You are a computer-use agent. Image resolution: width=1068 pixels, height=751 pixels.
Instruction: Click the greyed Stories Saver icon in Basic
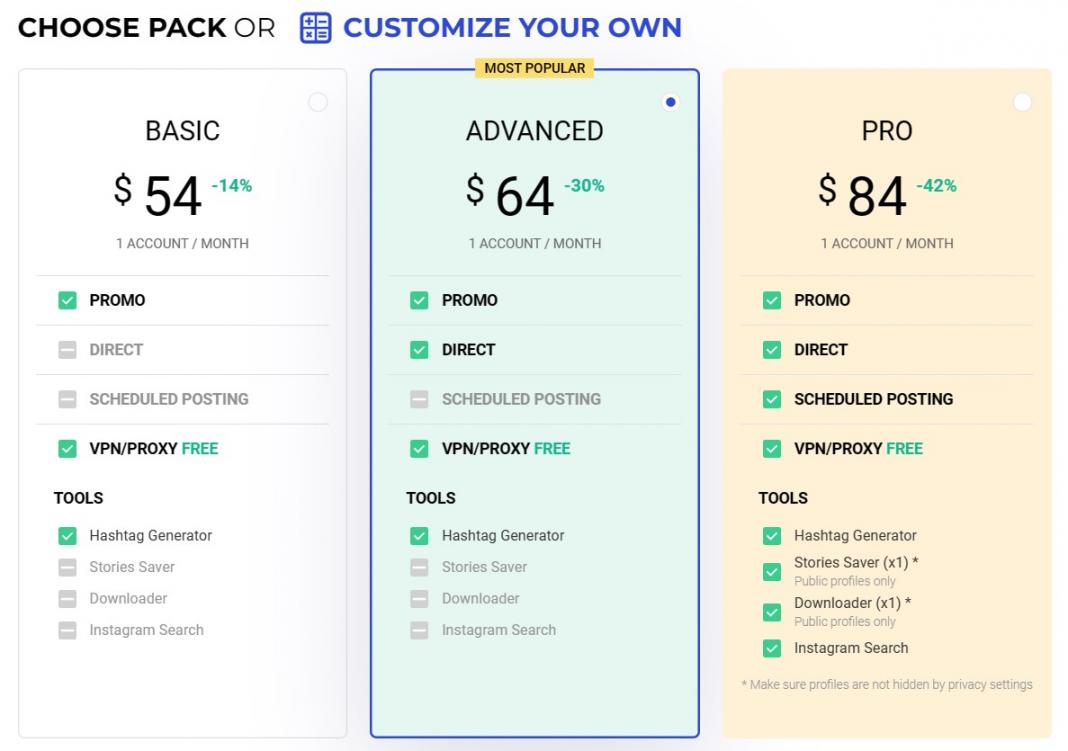(67, 567)
